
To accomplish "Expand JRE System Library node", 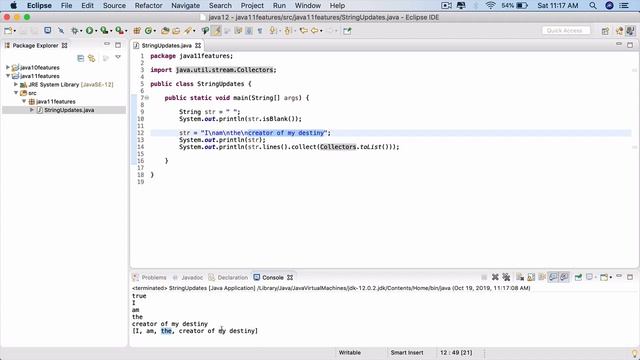I will pos(16,84).
